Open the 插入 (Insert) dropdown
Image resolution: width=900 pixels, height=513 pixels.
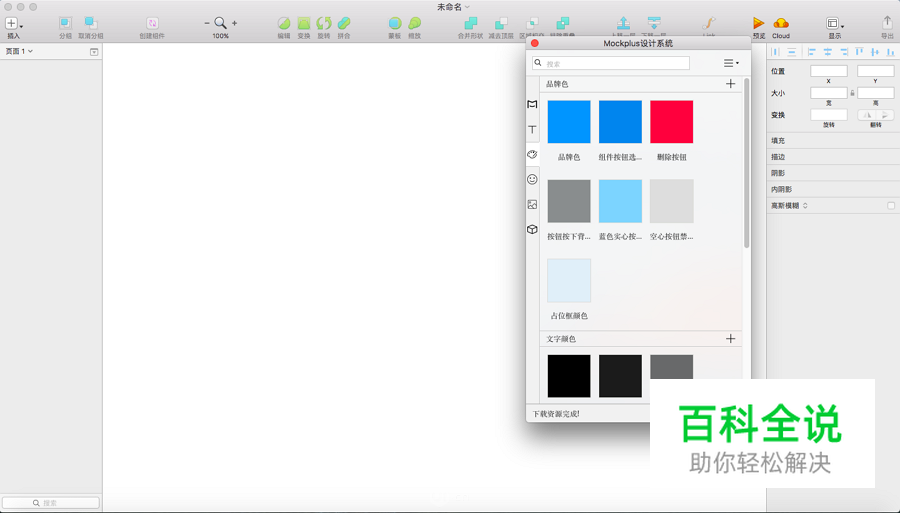(14, 24)
